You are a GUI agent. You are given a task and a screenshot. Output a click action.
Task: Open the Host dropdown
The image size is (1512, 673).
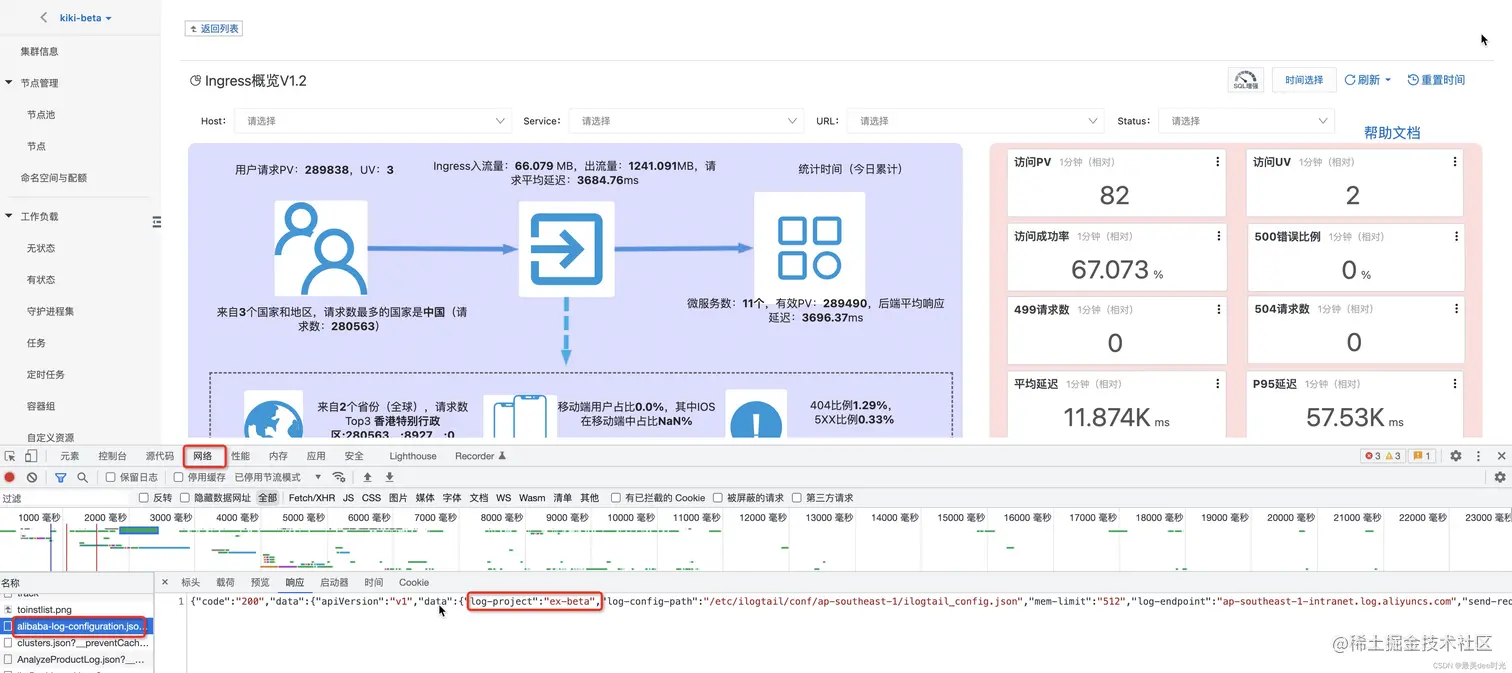click(374, 121)
